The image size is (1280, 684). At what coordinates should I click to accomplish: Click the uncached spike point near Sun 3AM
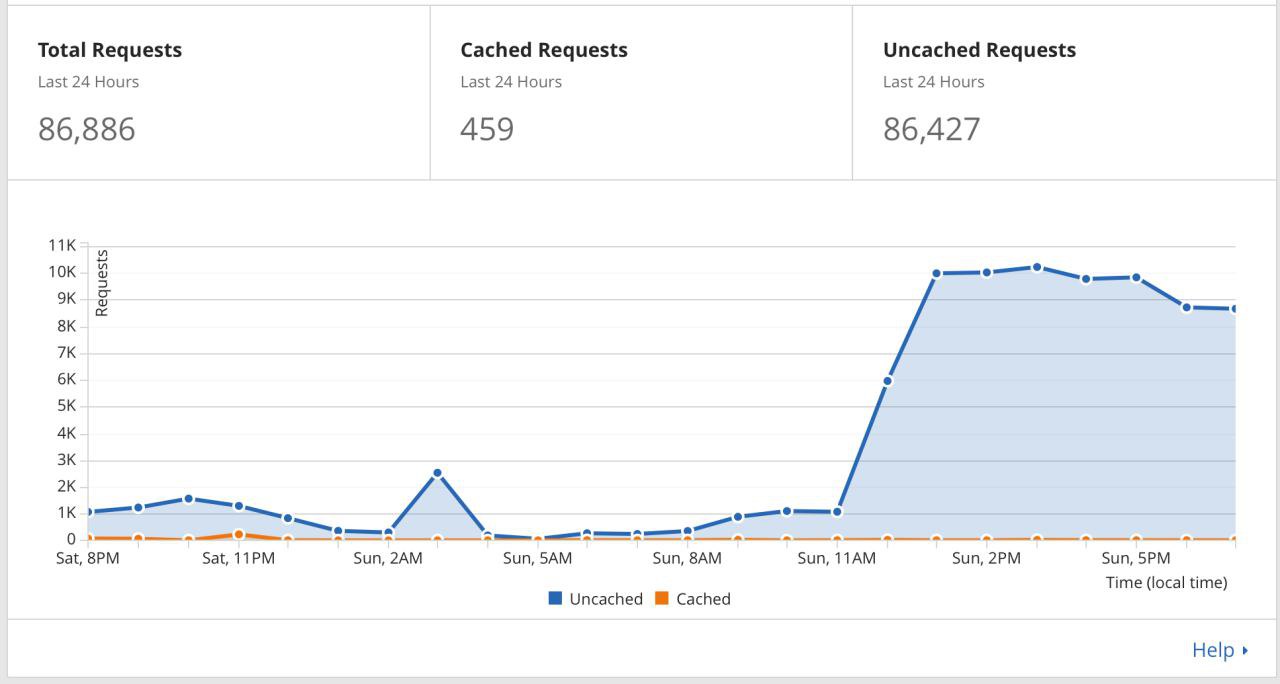point(437,473)
